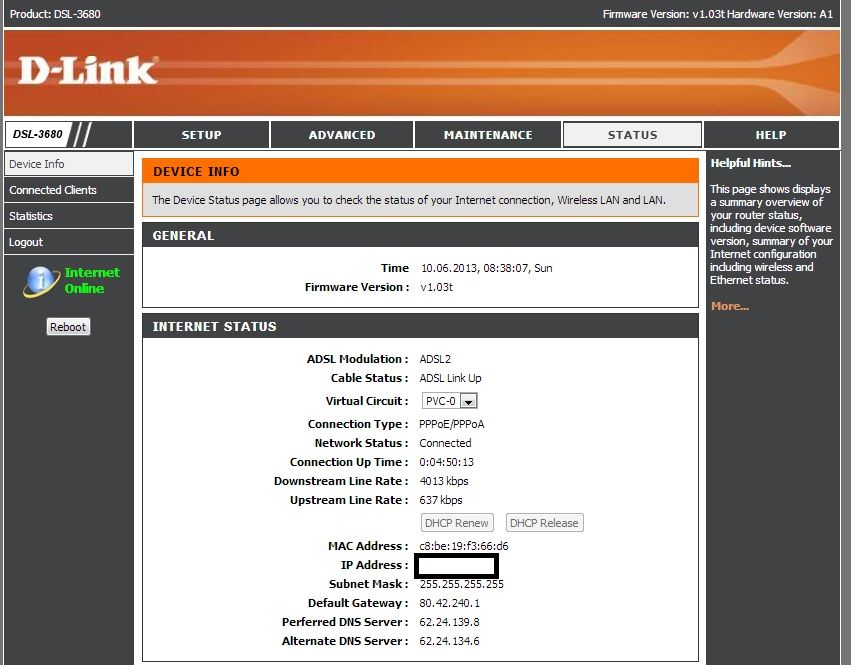
Task: Click the D-Link logo in banner
Action: tap(88, 71)
